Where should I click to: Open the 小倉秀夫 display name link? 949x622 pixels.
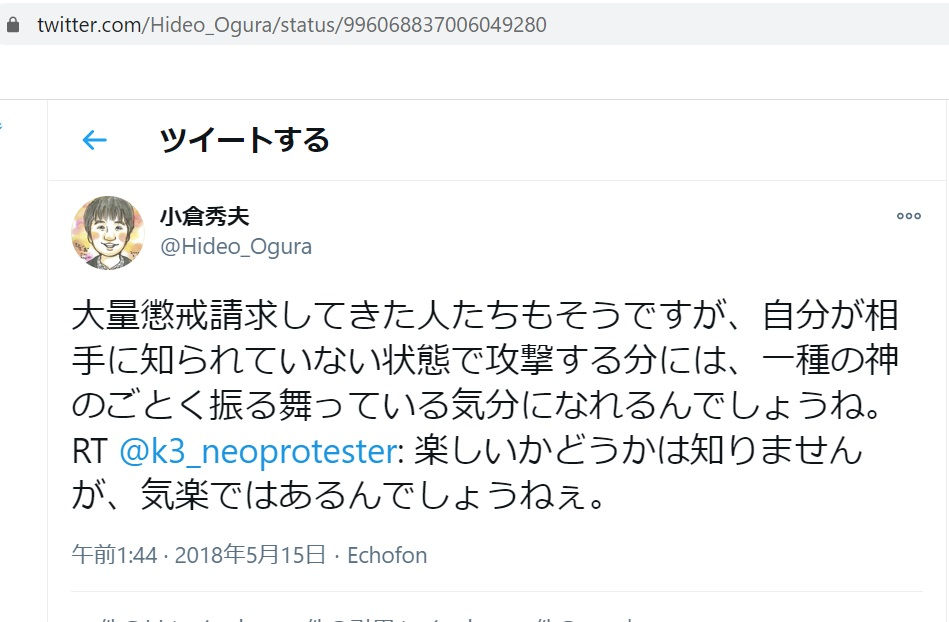204,216
